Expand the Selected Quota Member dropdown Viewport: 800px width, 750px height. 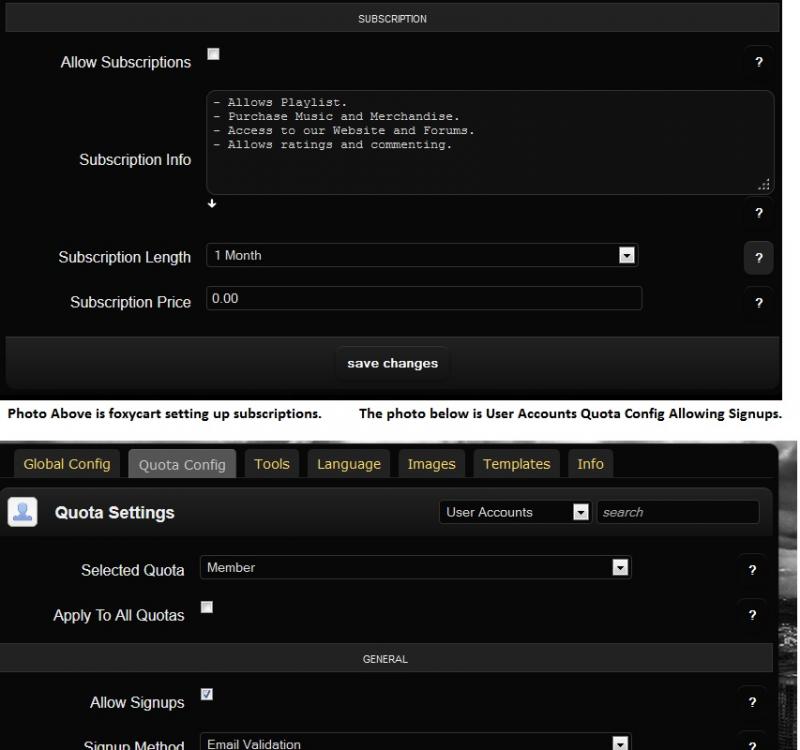coord(415,568)
